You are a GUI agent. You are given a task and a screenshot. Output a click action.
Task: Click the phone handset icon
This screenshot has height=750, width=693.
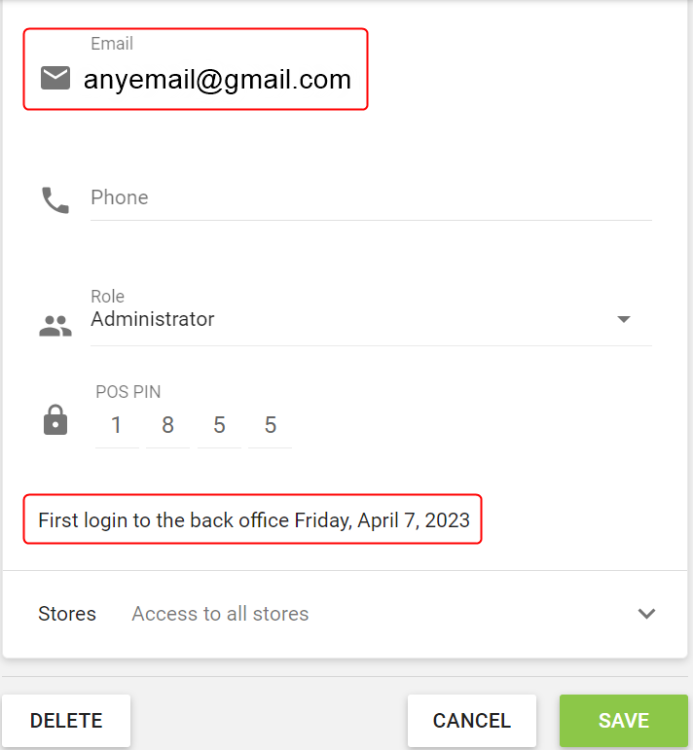pos(55,200)
